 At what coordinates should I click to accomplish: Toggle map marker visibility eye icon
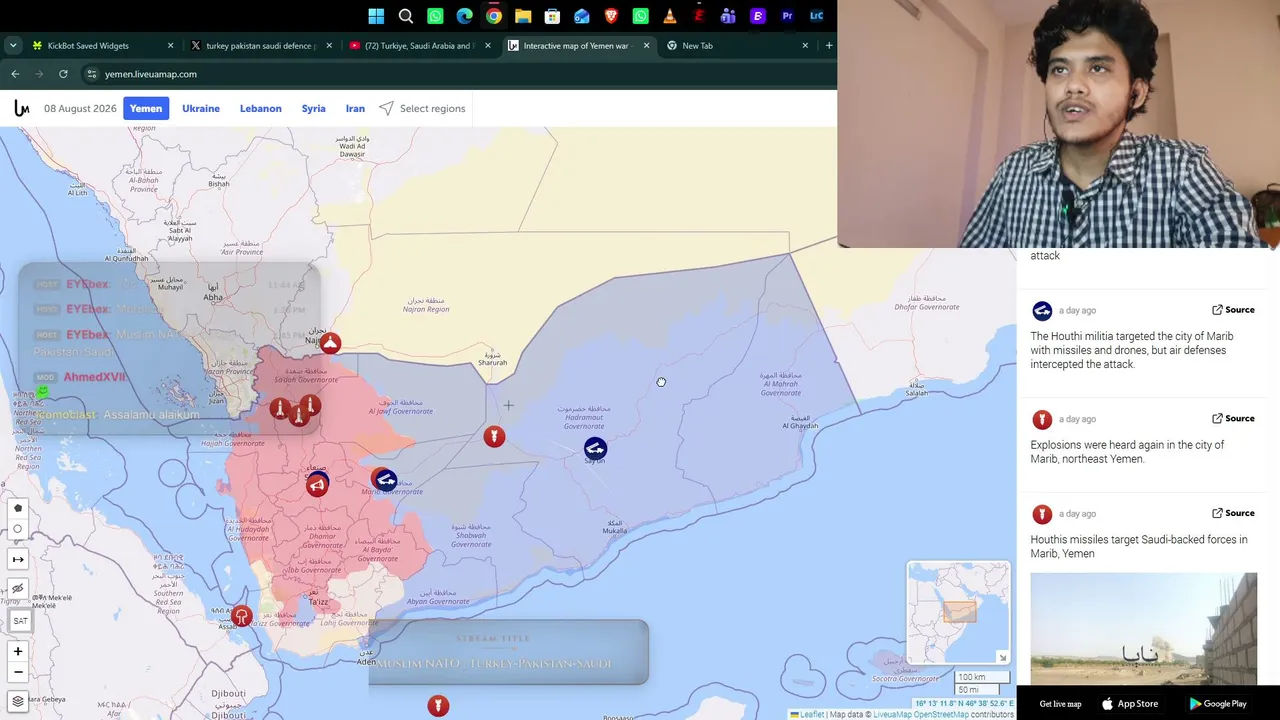tap(18, 589)
